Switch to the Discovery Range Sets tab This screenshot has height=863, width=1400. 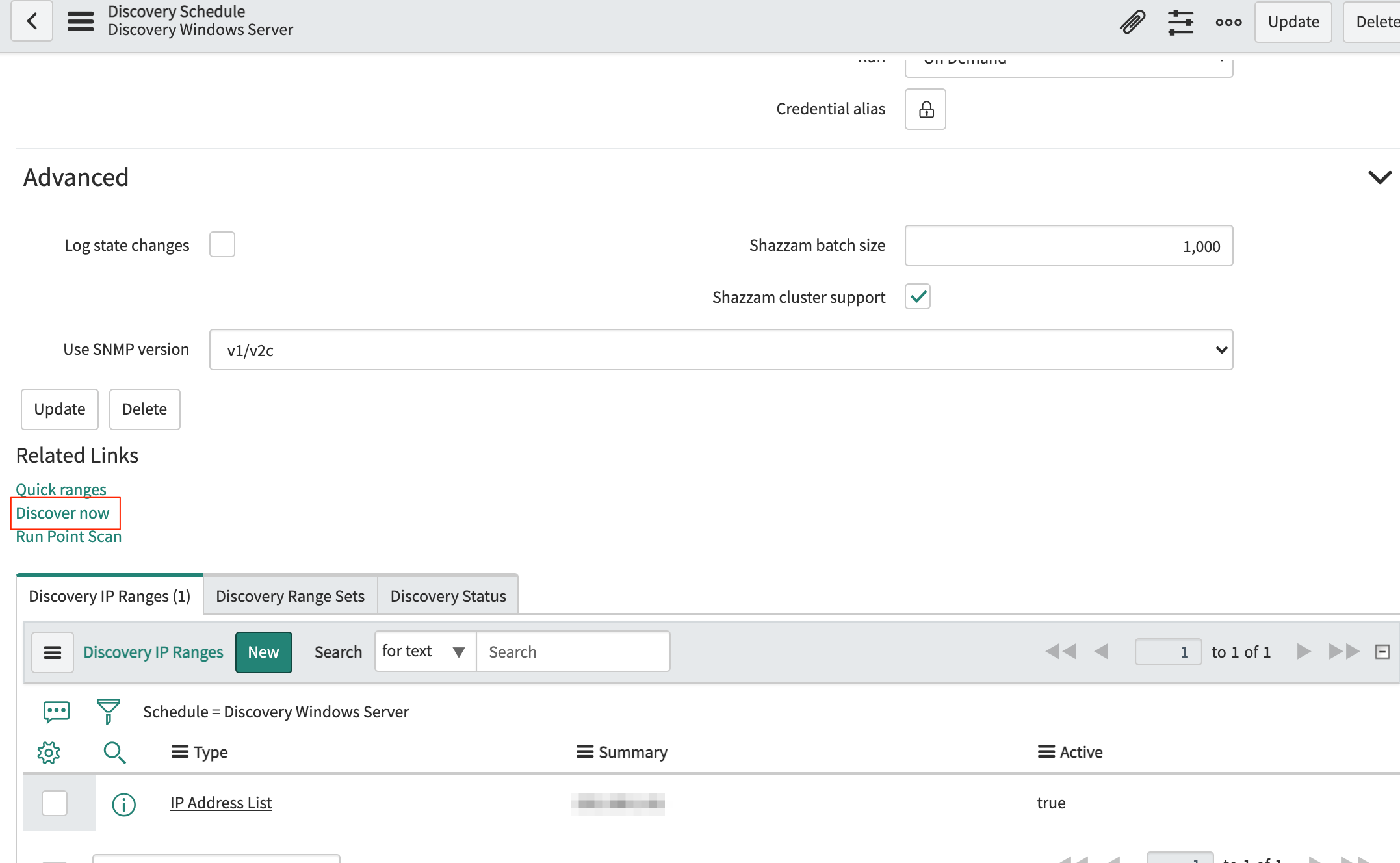290,595
